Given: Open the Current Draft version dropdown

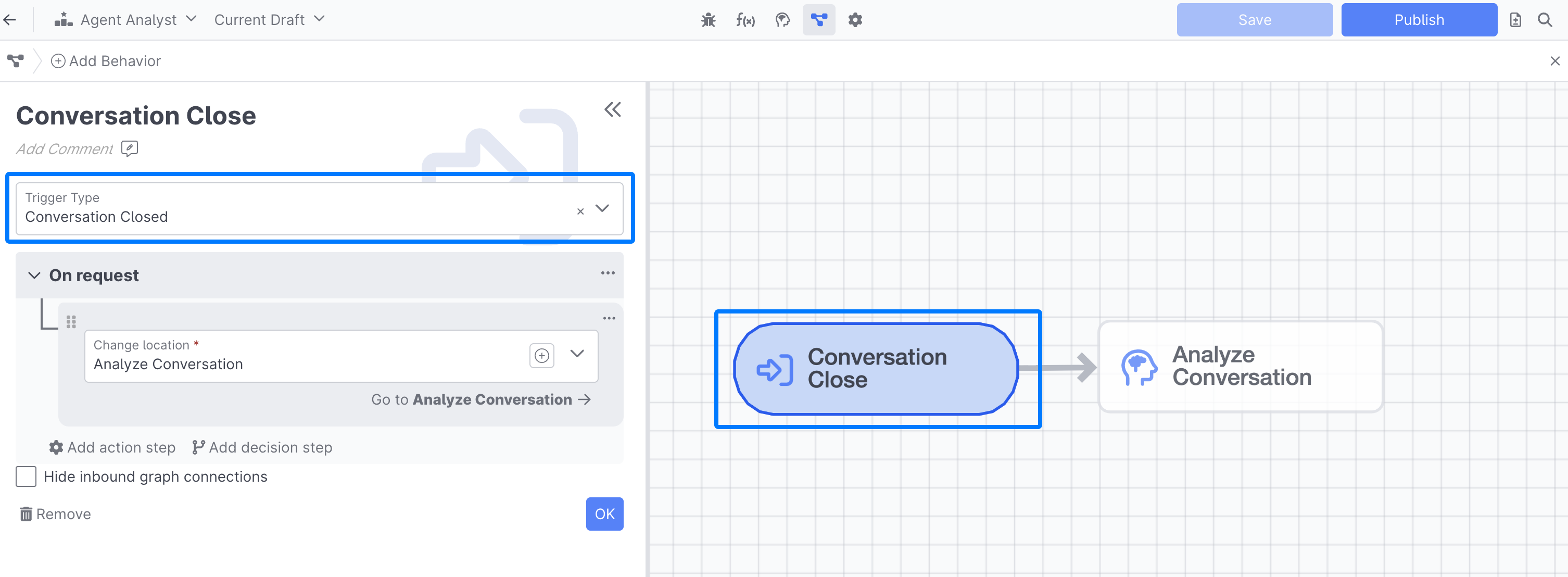Looking at the screenshot, I should [269, 20].
